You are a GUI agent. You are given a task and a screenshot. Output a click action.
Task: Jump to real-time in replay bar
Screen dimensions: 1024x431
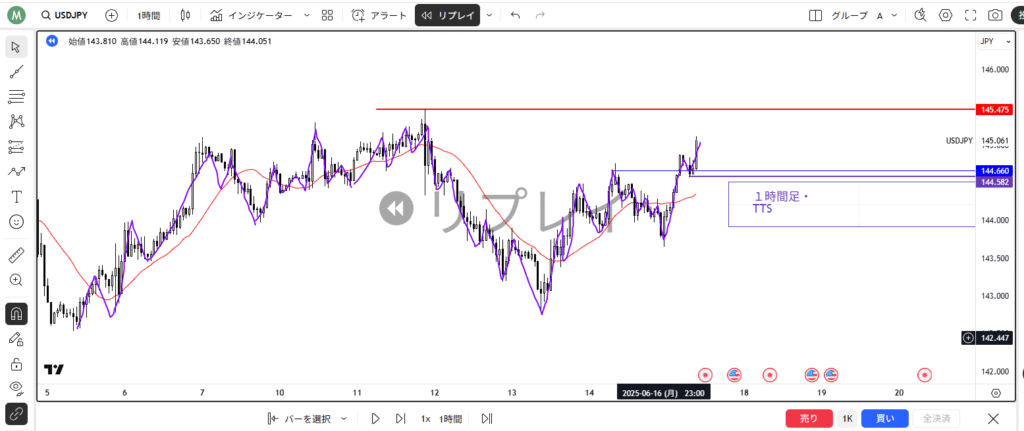point(487,419)
